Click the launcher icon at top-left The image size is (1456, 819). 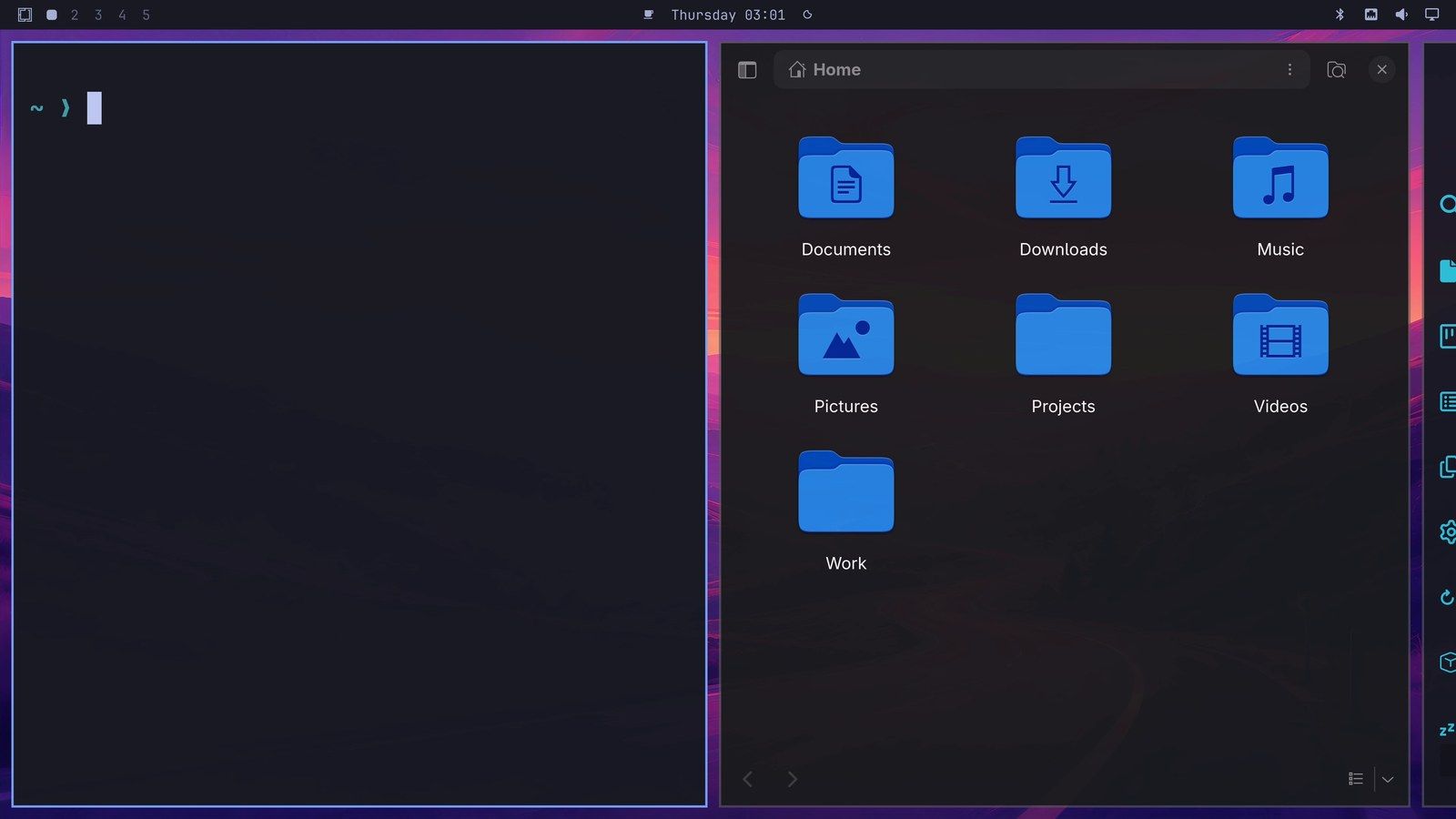[25, 15]
